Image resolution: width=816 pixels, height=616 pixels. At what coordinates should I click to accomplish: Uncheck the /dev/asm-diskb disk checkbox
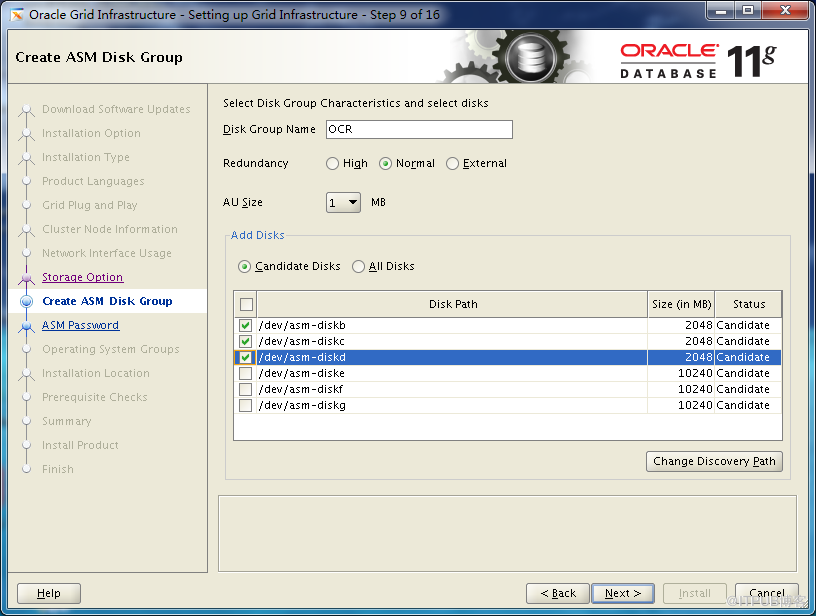click(245, 325)
